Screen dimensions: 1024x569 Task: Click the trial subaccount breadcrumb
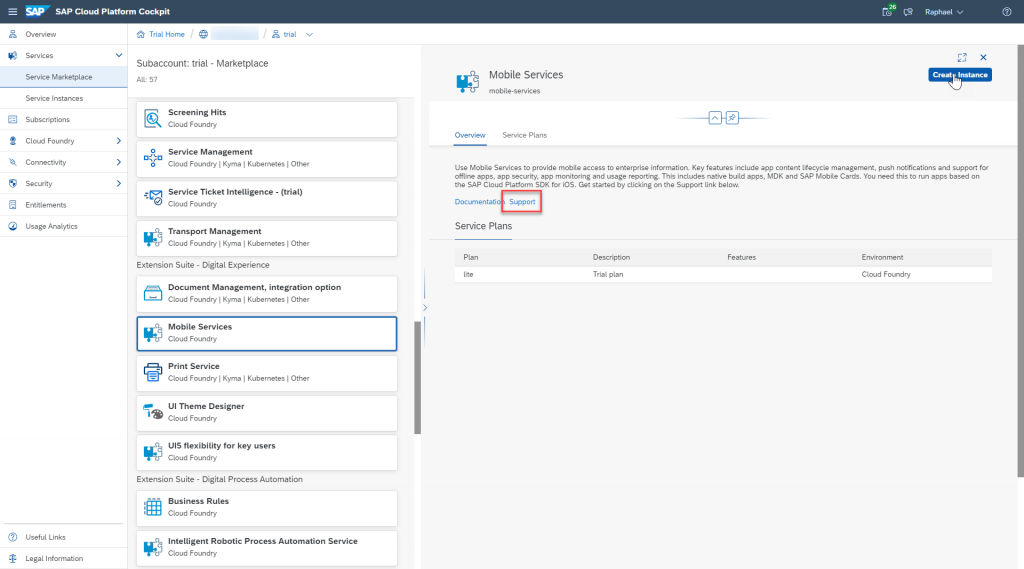289,34
